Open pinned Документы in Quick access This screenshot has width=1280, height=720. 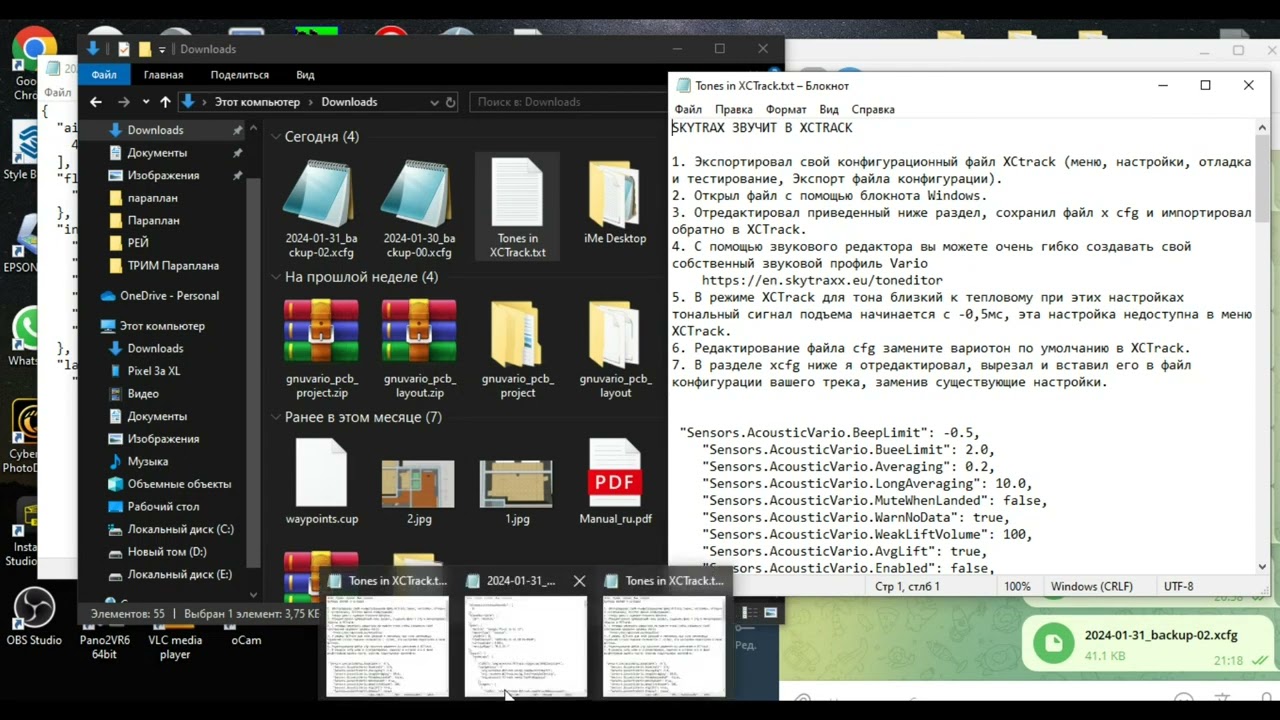point(157,153)
